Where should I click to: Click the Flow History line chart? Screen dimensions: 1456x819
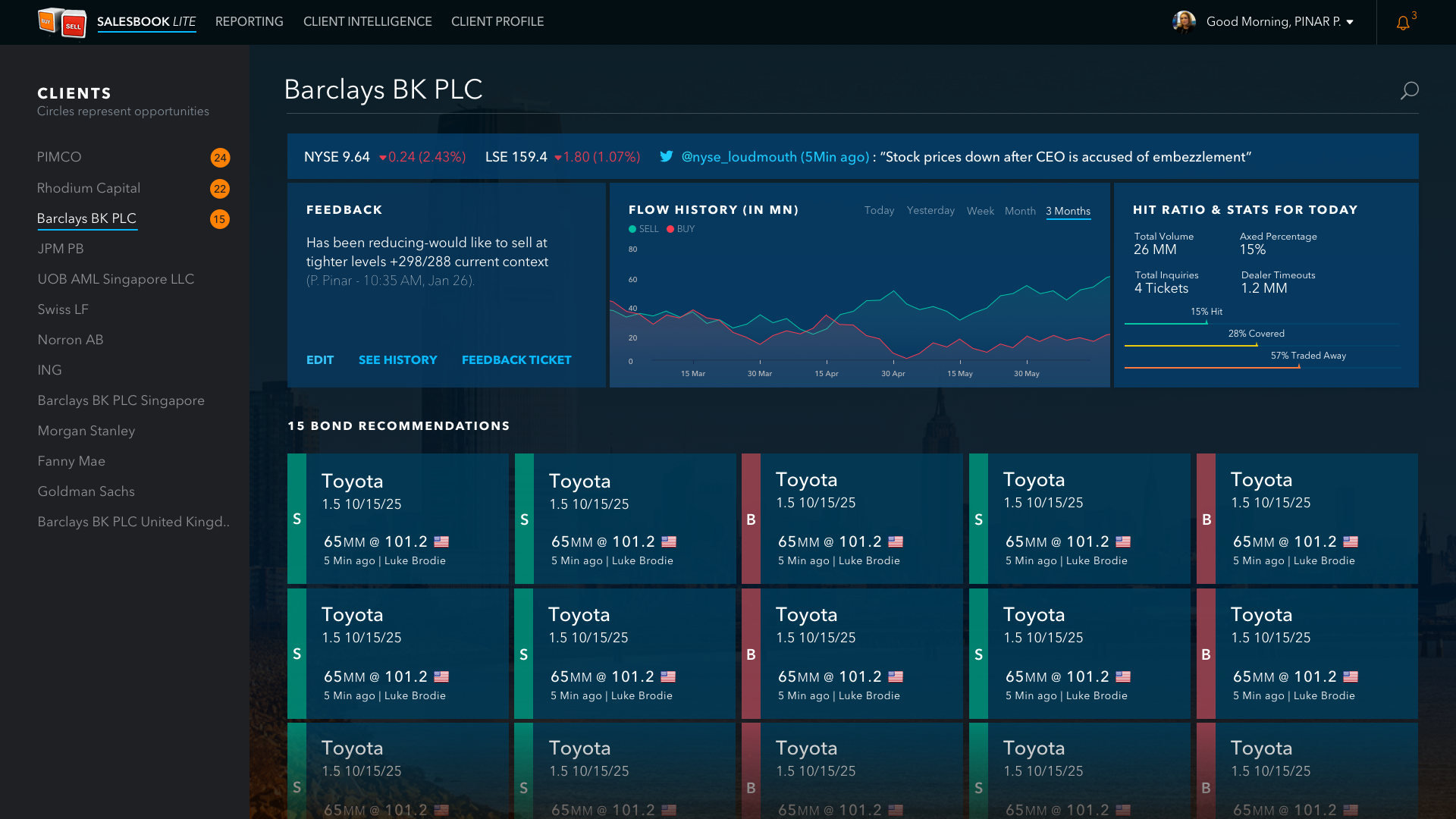[x=860, y=311]
